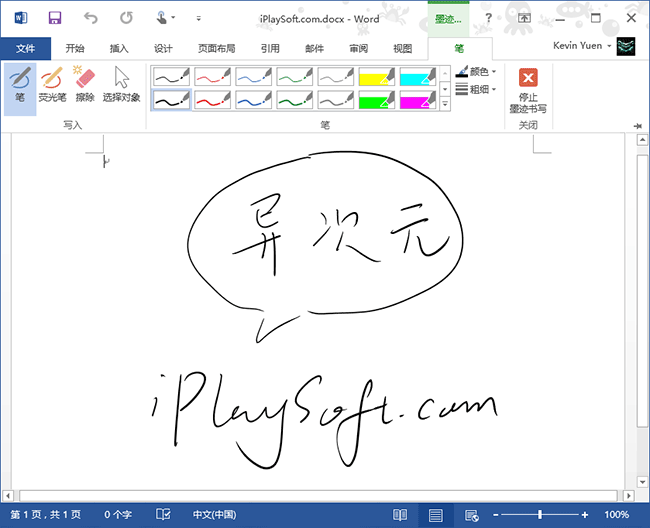
Task: Switch to Read Mode view in the status bar
Action: click(400, 514)
